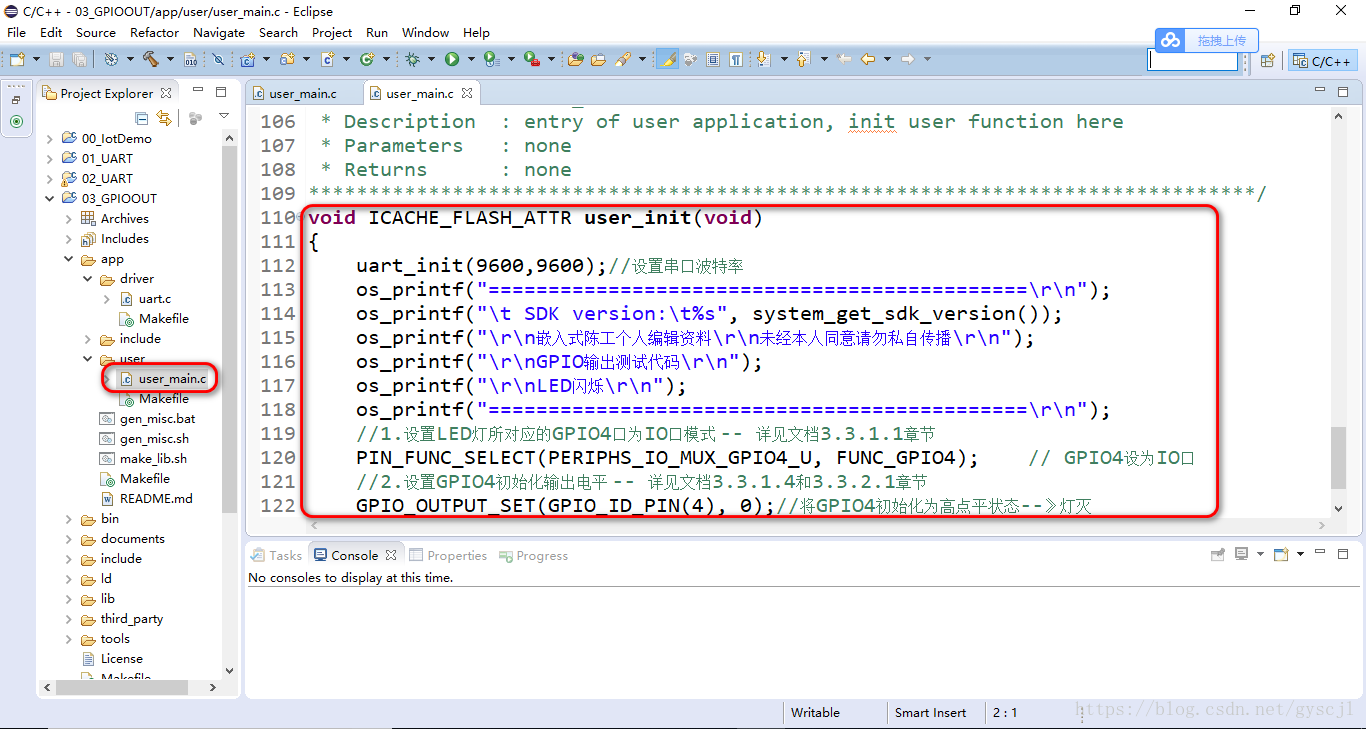The width and height of the screenshot is (1366, 729).
Task: Collapse the driver folder
Action: coord(88,278)
